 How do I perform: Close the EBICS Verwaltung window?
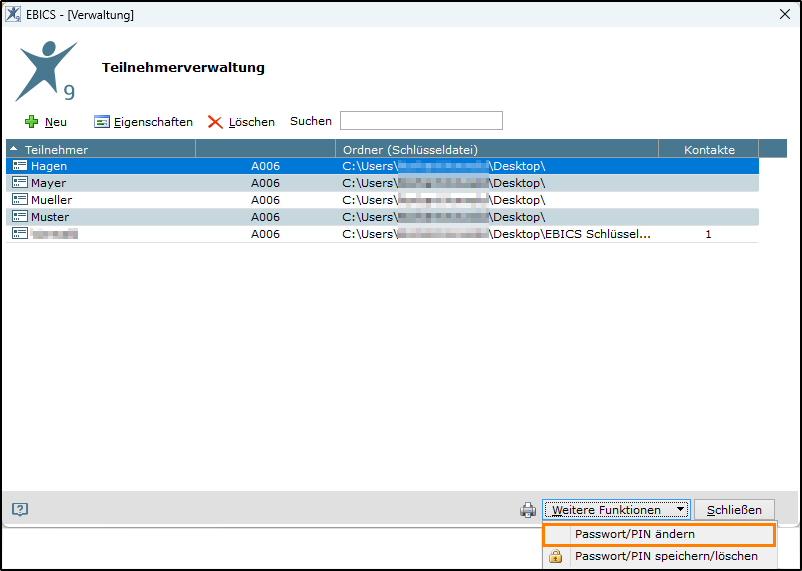pos(785,14)
